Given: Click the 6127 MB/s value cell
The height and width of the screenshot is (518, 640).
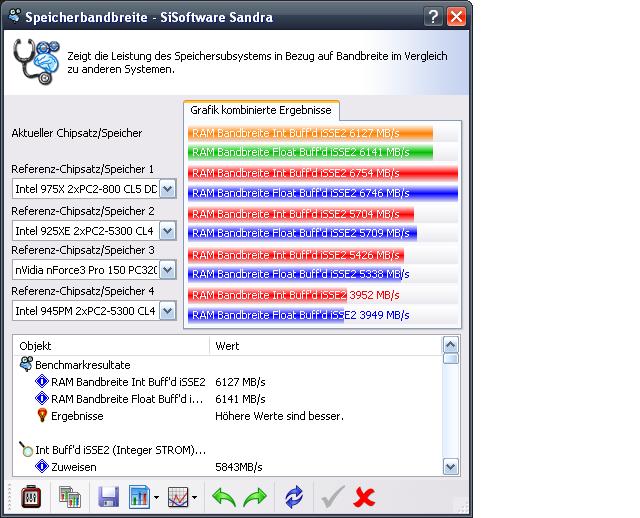Looking at the screenshot, I should tap(240, 382).
